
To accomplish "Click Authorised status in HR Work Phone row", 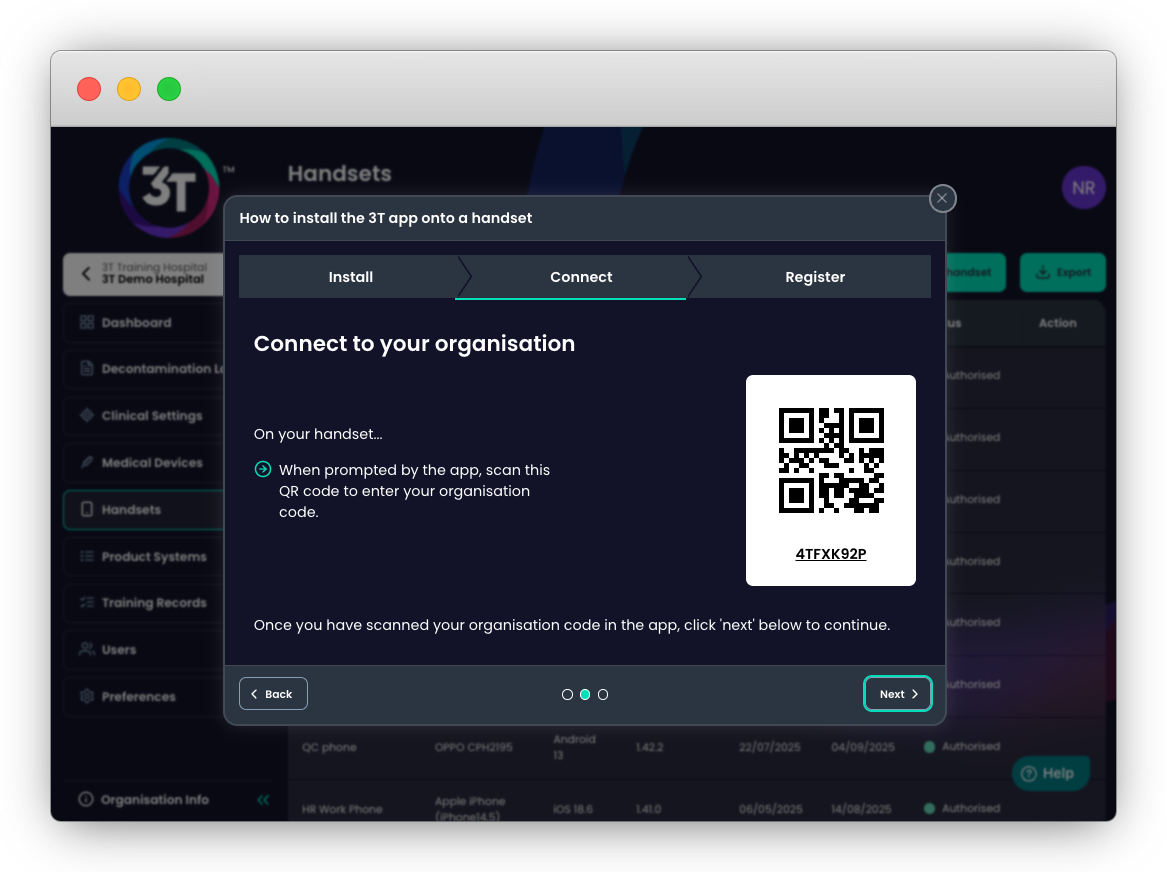I will click(962, 808).
